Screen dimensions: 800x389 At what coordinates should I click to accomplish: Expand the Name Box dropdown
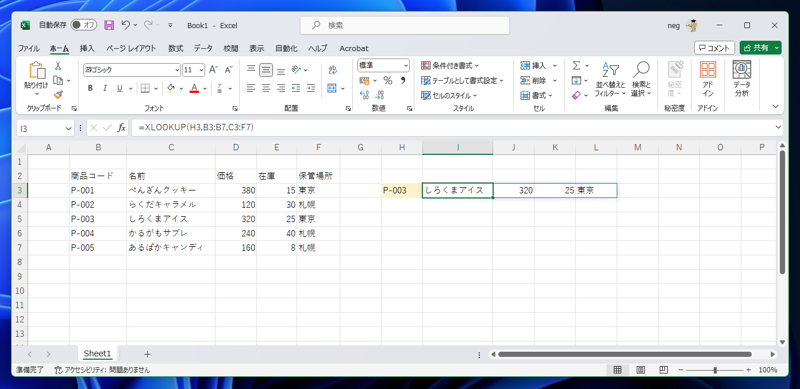69,129
